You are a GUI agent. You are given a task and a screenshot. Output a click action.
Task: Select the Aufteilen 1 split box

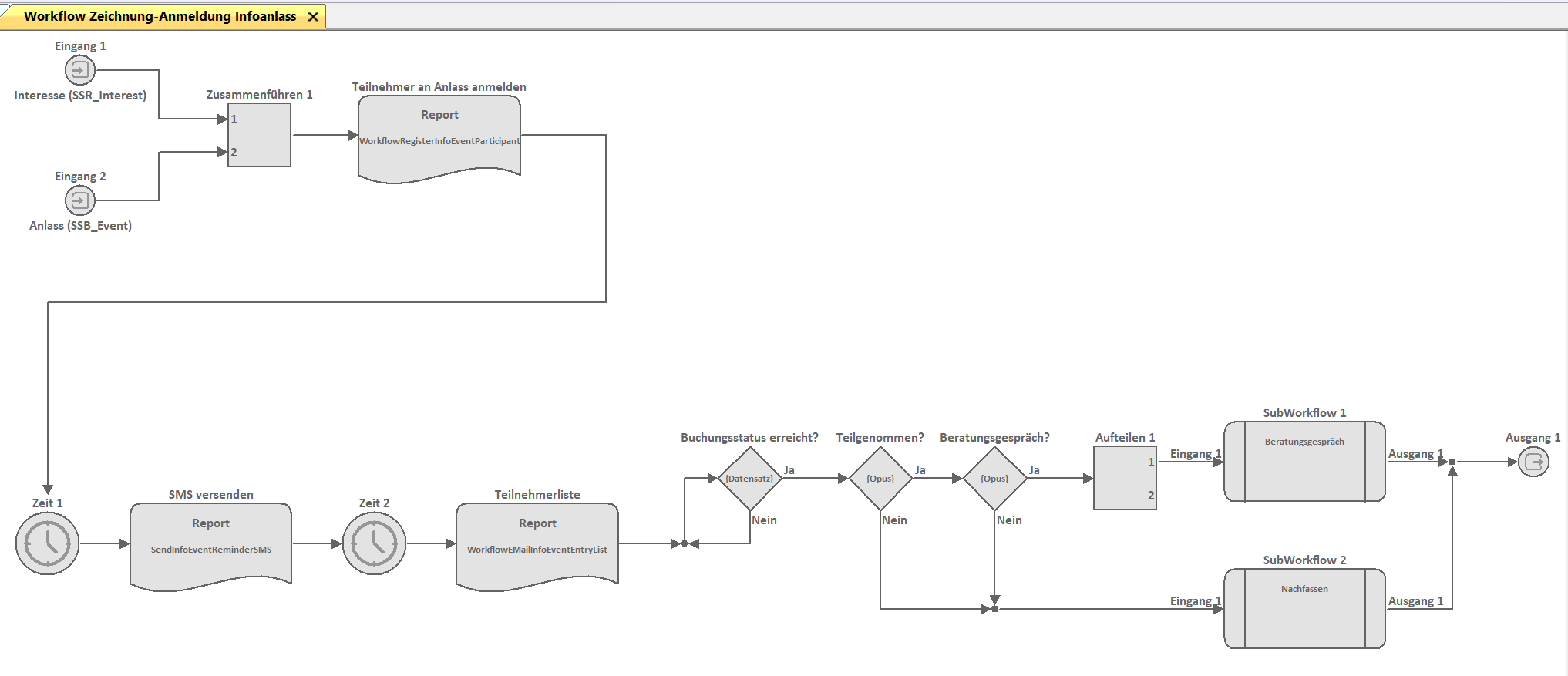tap(1125, 478)
